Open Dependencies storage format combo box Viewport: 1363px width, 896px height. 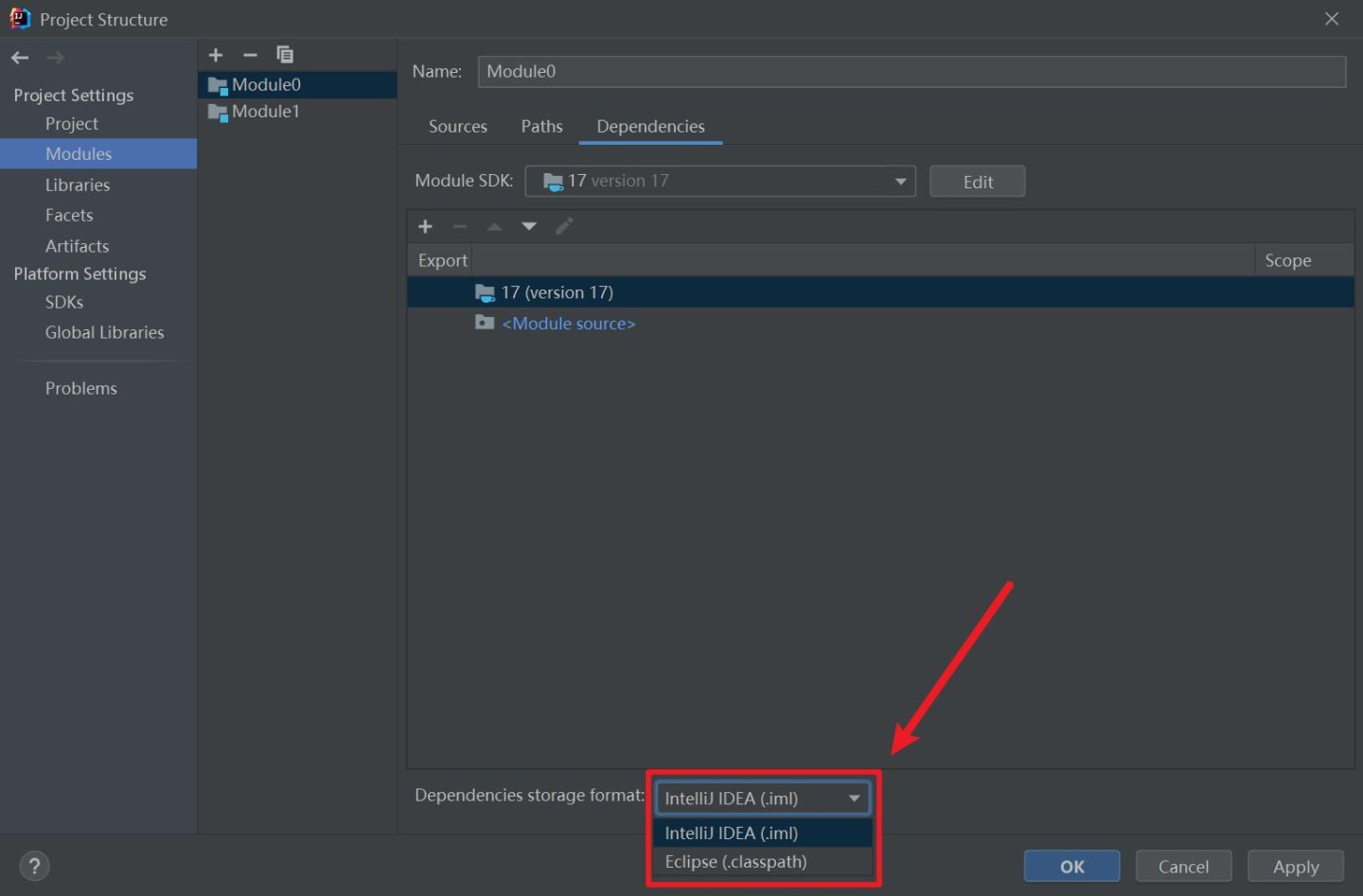763,799
